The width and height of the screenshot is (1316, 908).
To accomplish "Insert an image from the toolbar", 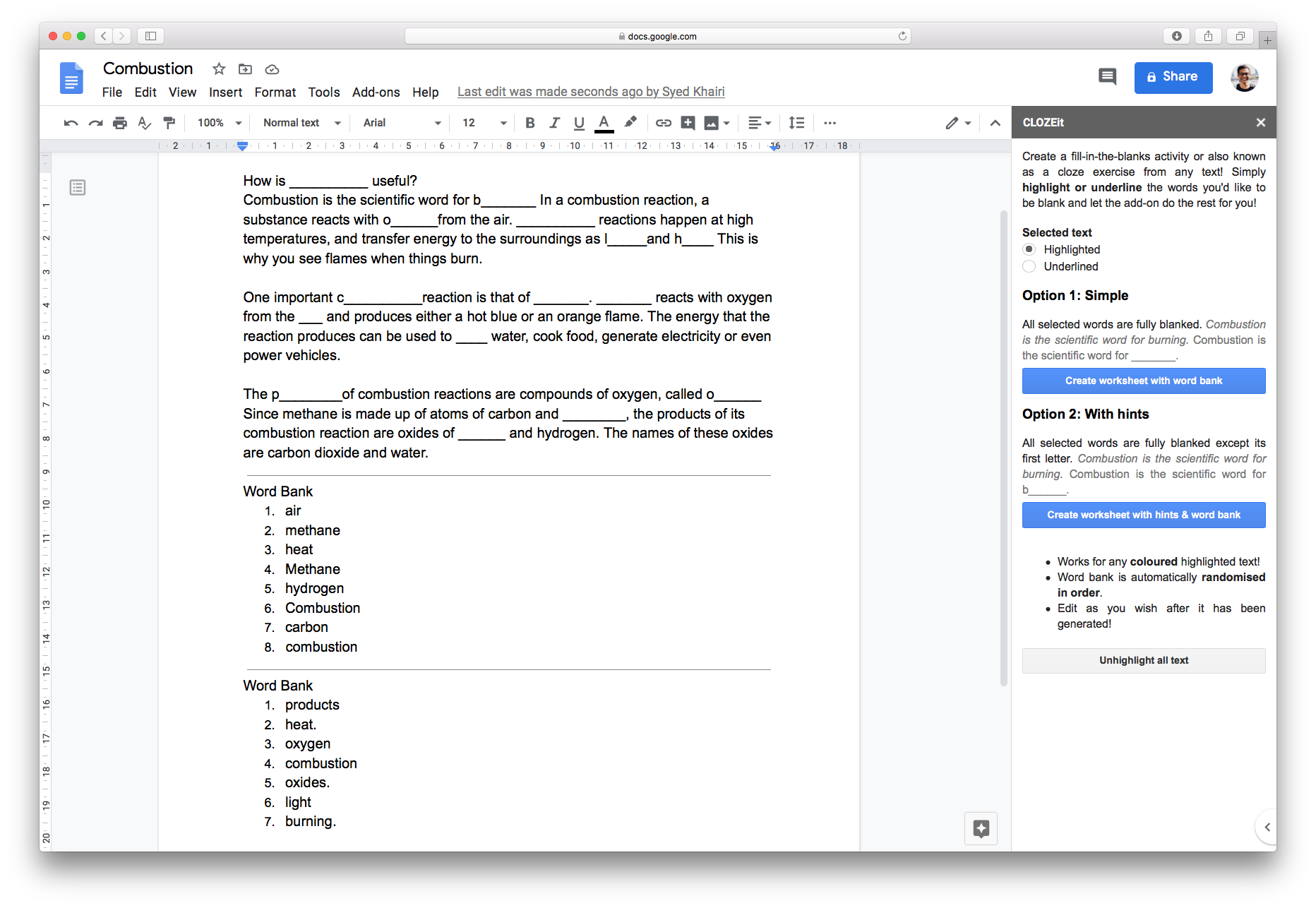I will 712,123.
